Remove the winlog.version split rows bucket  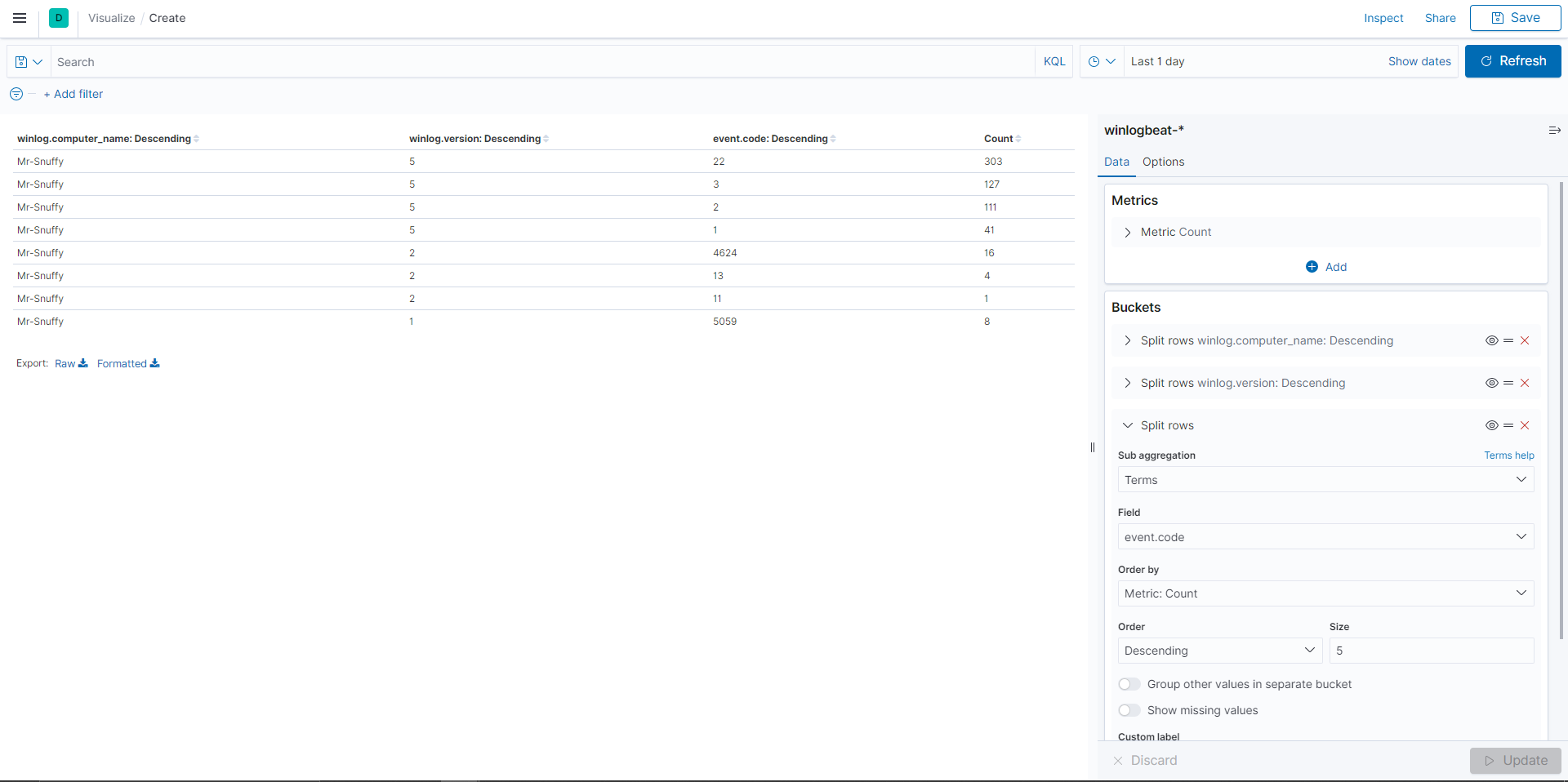[x=1525, y=383]
